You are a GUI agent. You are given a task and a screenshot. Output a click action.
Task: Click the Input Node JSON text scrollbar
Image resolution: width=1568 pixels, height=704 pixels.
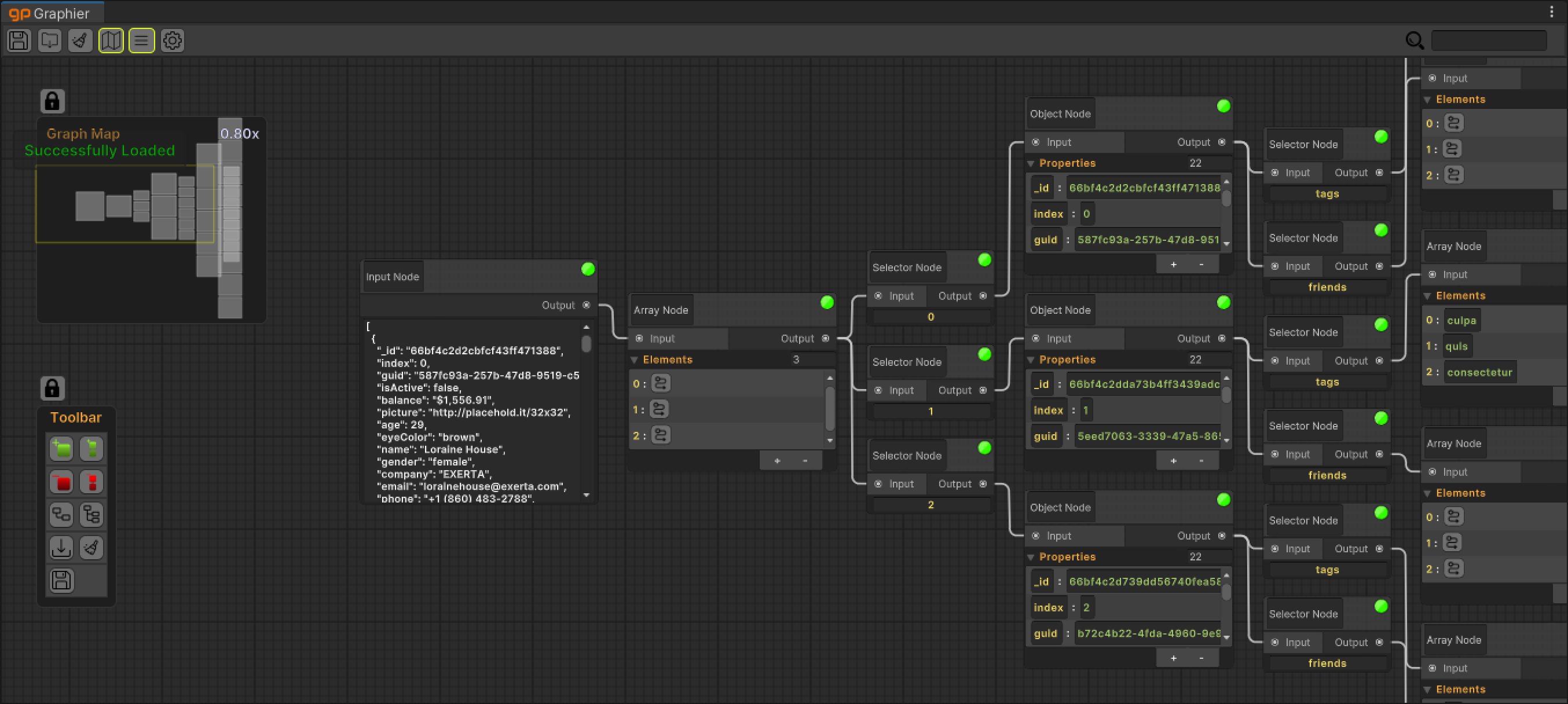click(586, 344)
